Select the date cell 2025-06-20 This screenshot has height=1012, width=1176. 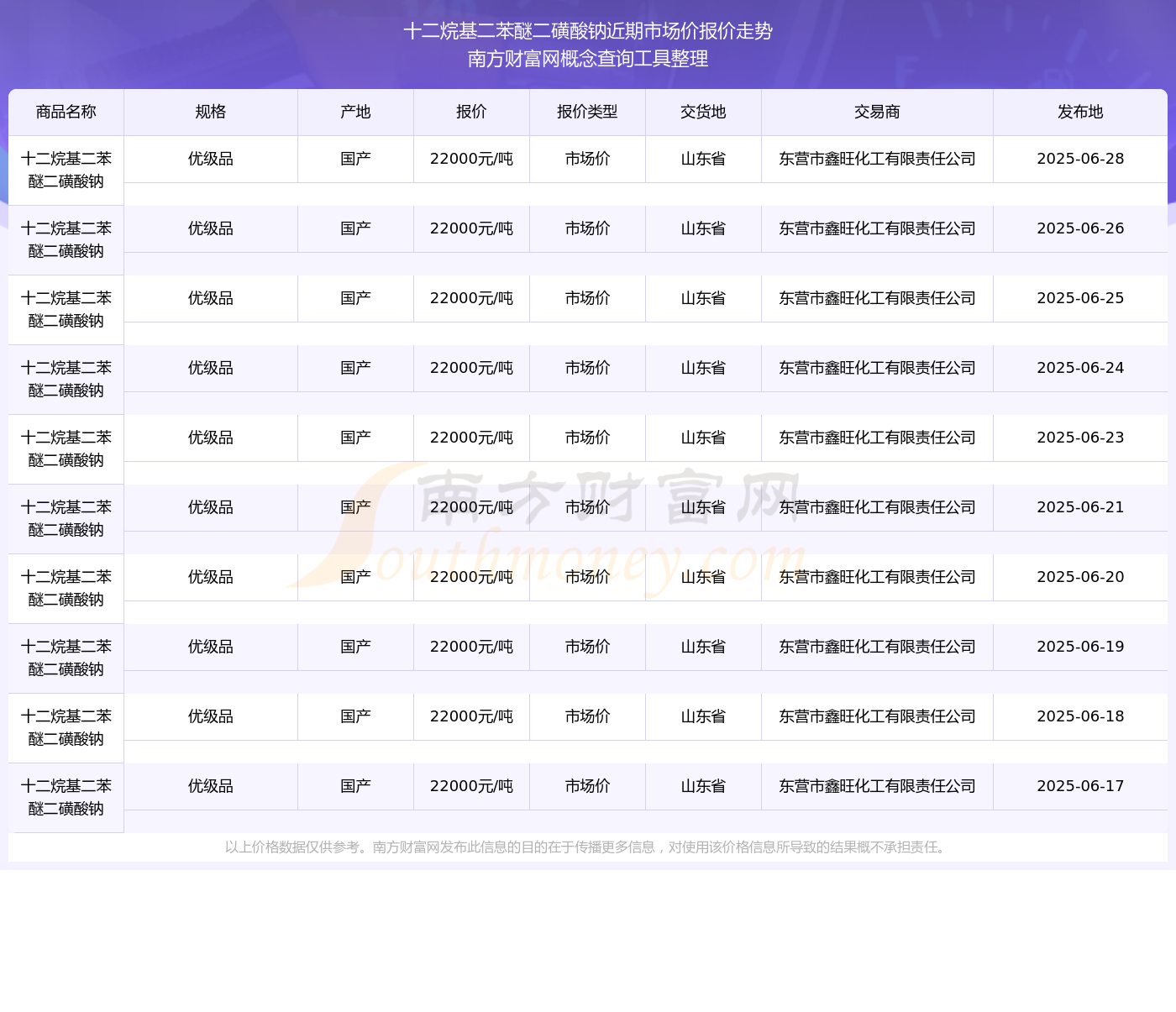[1080, 577]
